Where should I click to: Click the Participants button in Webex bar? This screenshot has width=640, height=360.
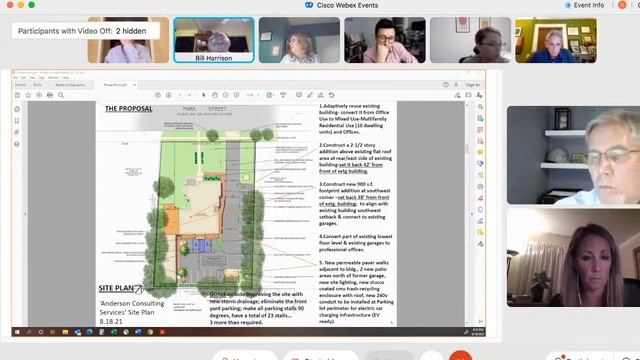580,357
